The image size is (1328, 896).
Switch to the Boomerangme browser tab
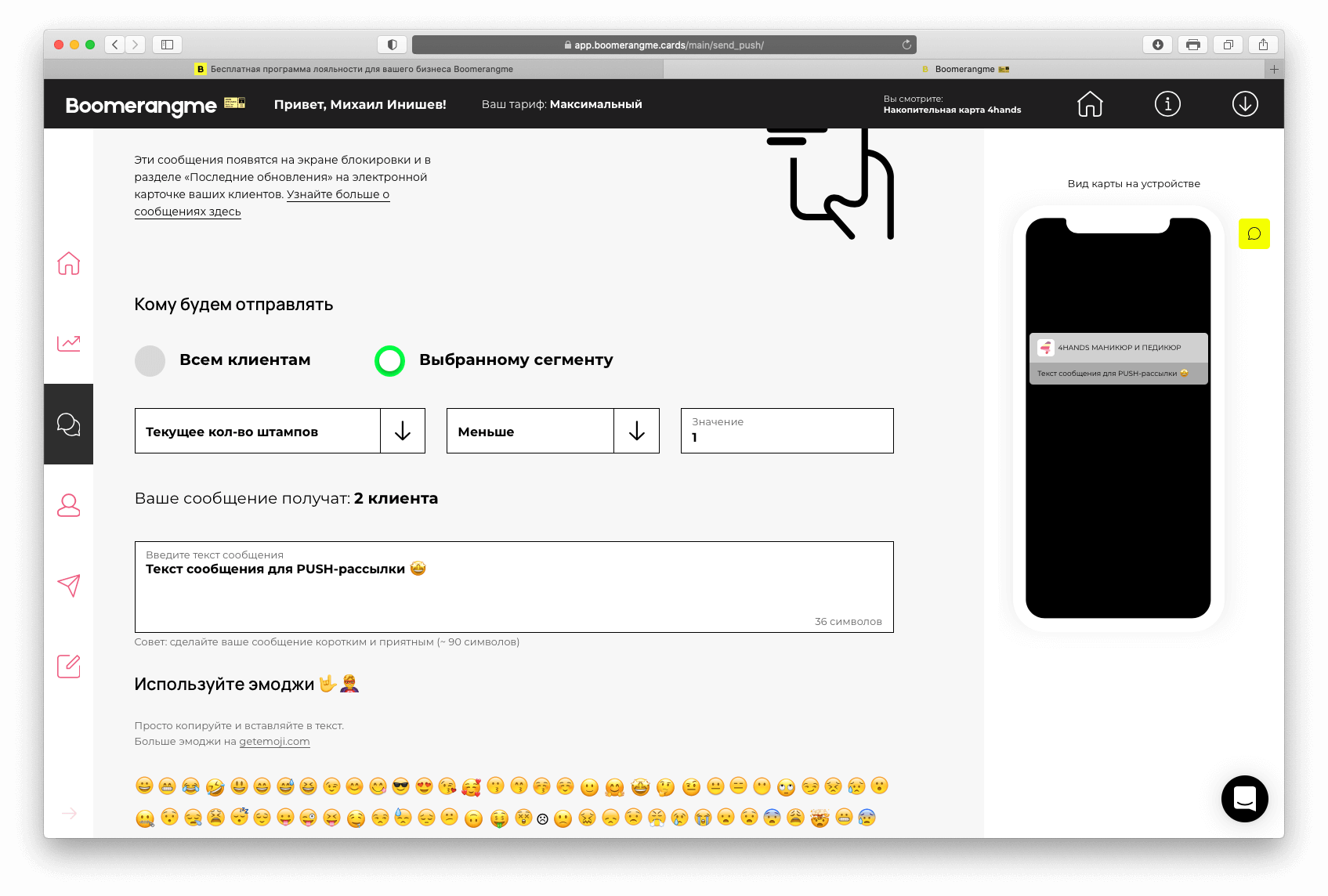pyautogui.click(x=965, y=69)
